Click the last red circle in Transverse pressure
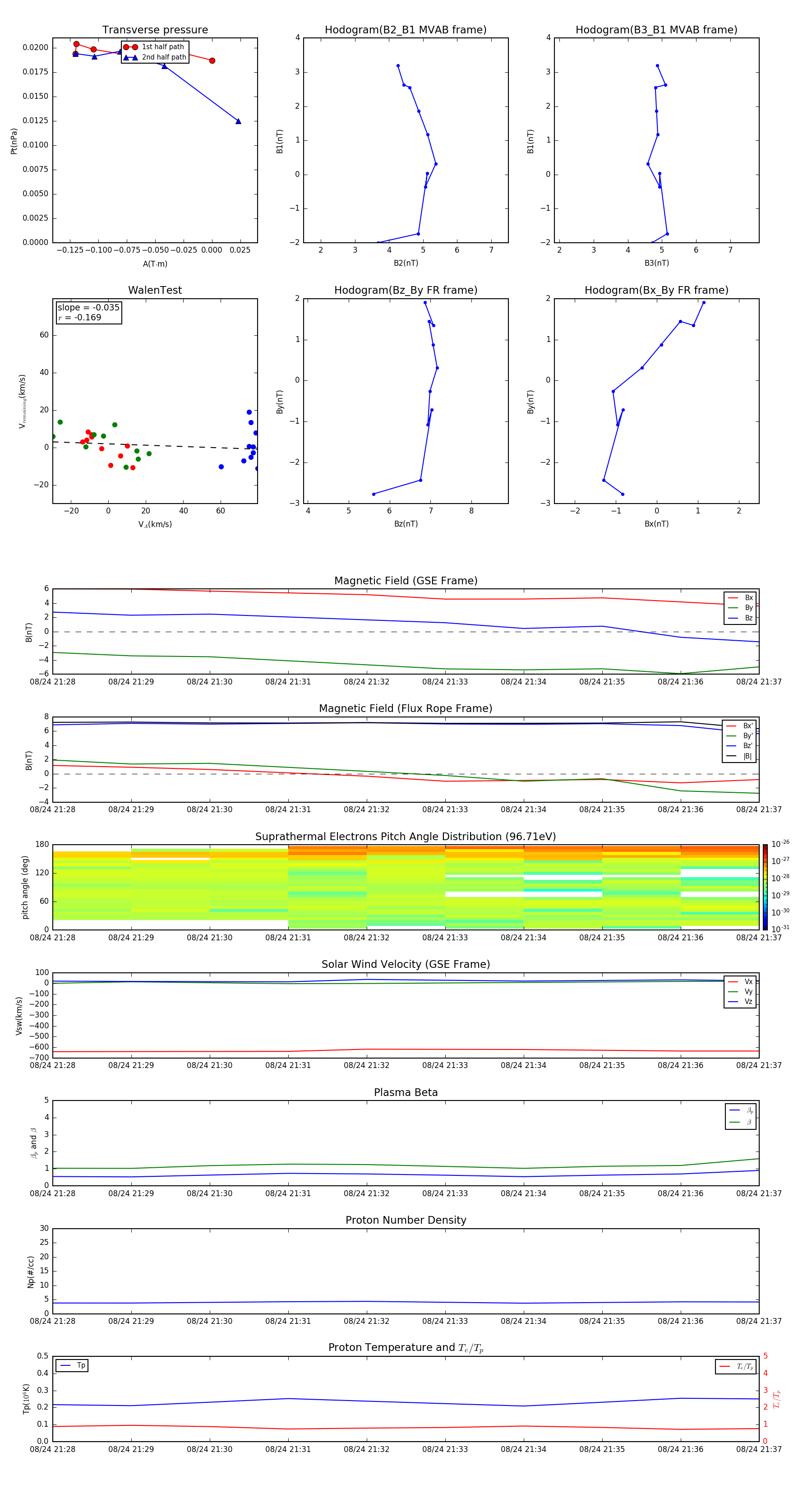 212,61
